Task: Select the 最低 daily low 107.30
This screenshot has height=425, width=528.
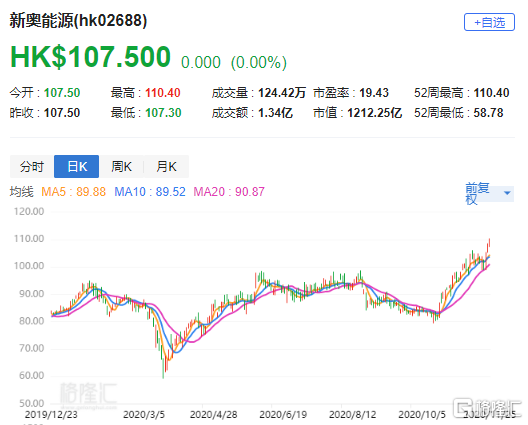Action: (163, 113)
